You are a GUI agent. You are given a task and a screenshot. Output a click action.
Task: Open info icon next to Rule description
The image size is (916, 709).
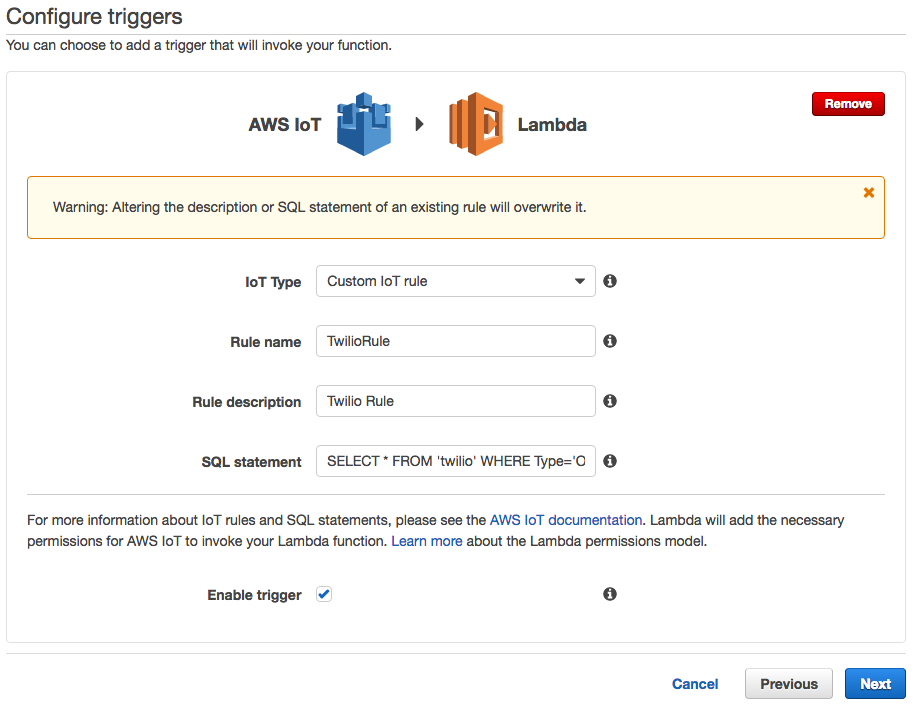[x=610, y=401]
